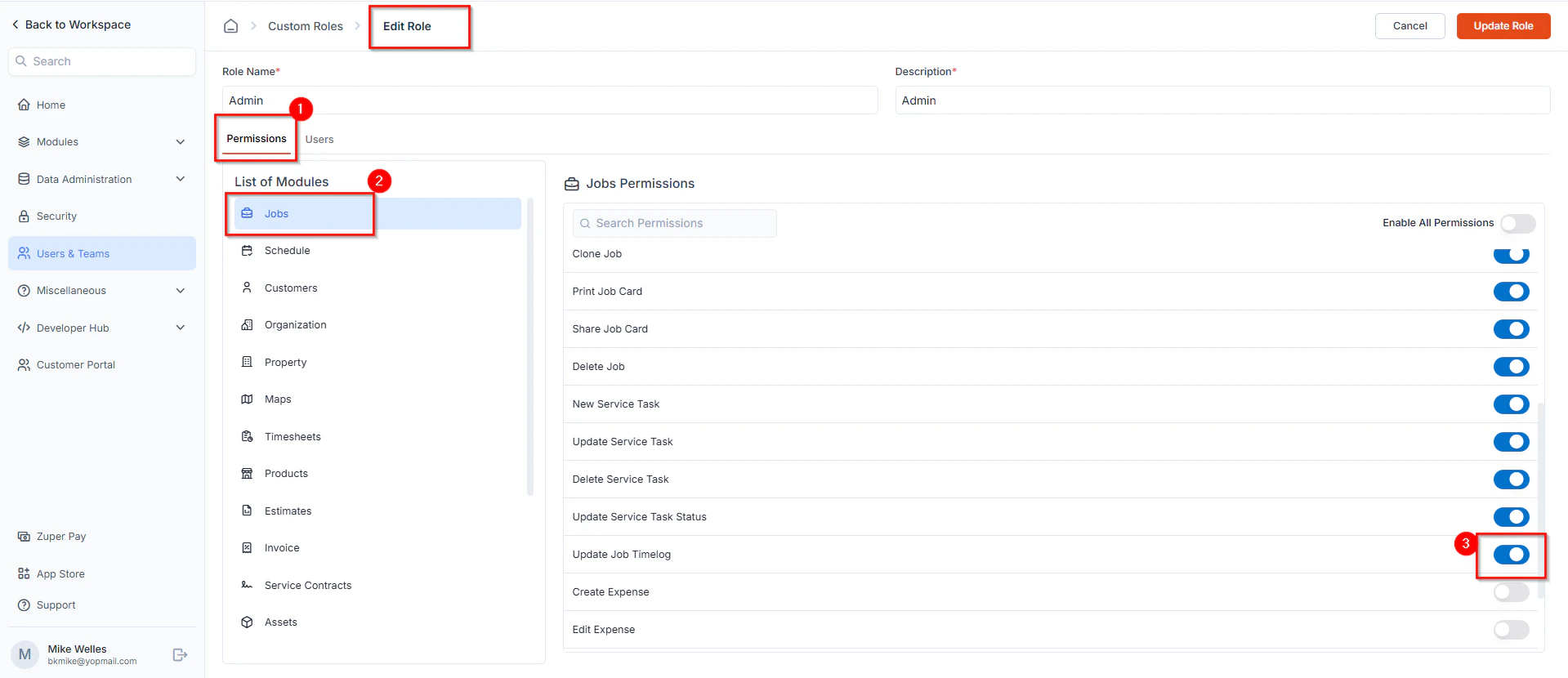Enable the Create Expense permission

point(1511,592)
